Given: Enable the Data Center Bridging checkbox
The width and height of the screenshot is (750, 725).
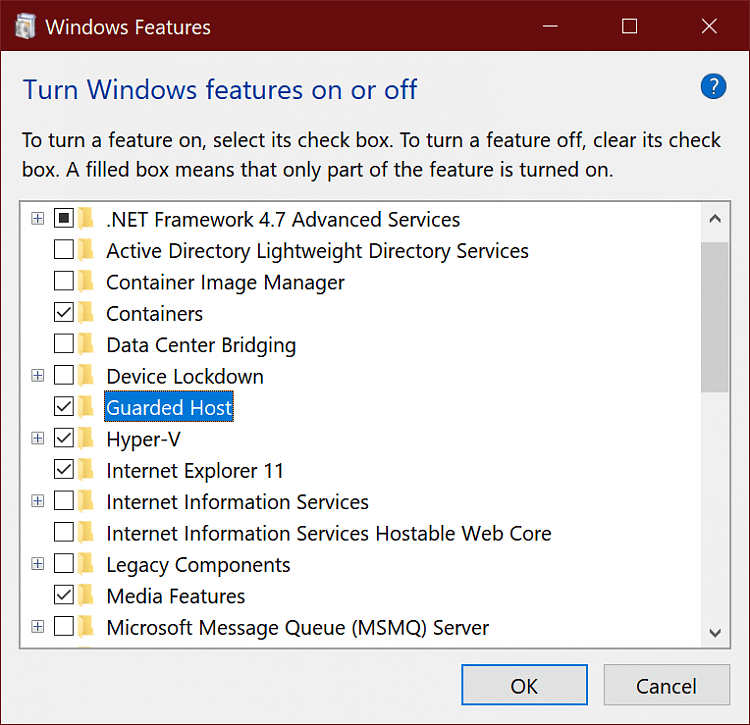Looking at the screenshot, I should click(64, 344).
